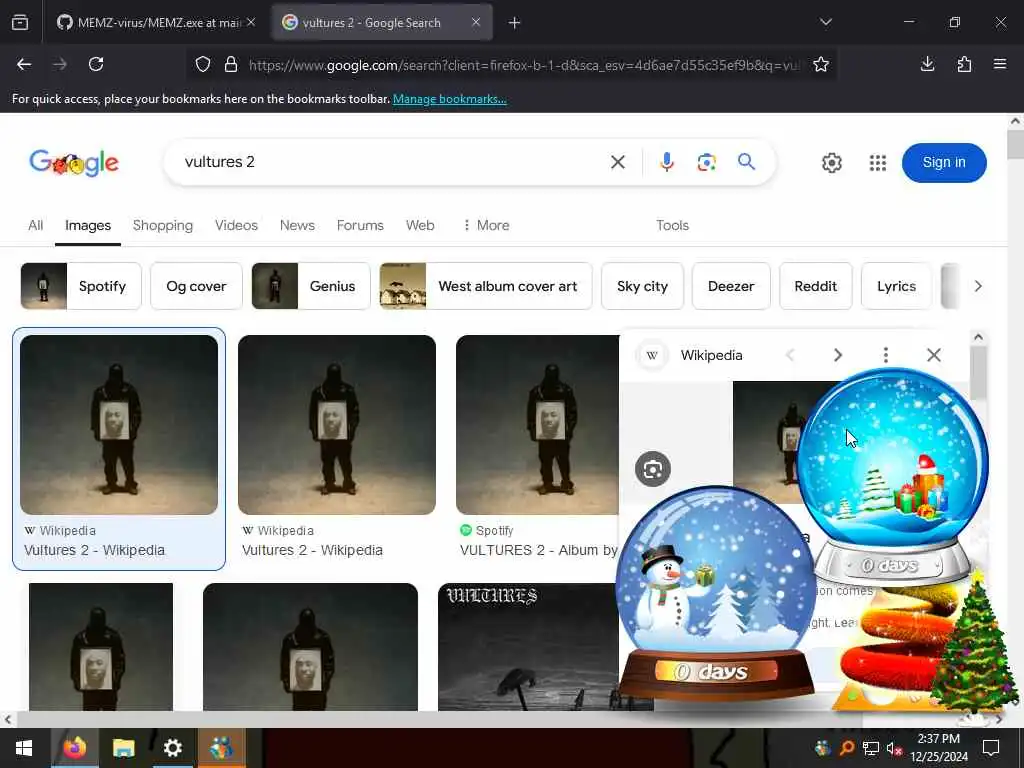The image size is (1024, 768).
Task: Switch to the All results tab
Action: point(35,225)
